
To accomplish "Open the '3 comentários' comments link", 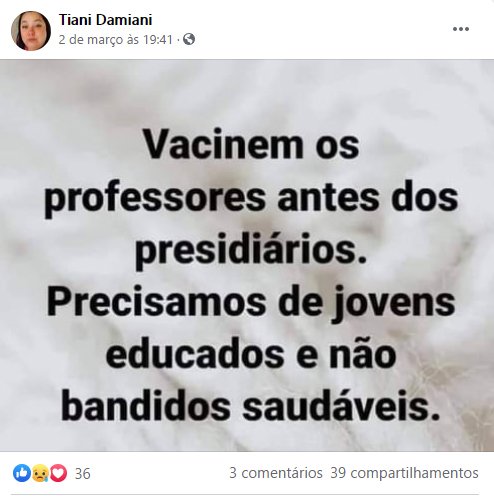I will (276, 473).
